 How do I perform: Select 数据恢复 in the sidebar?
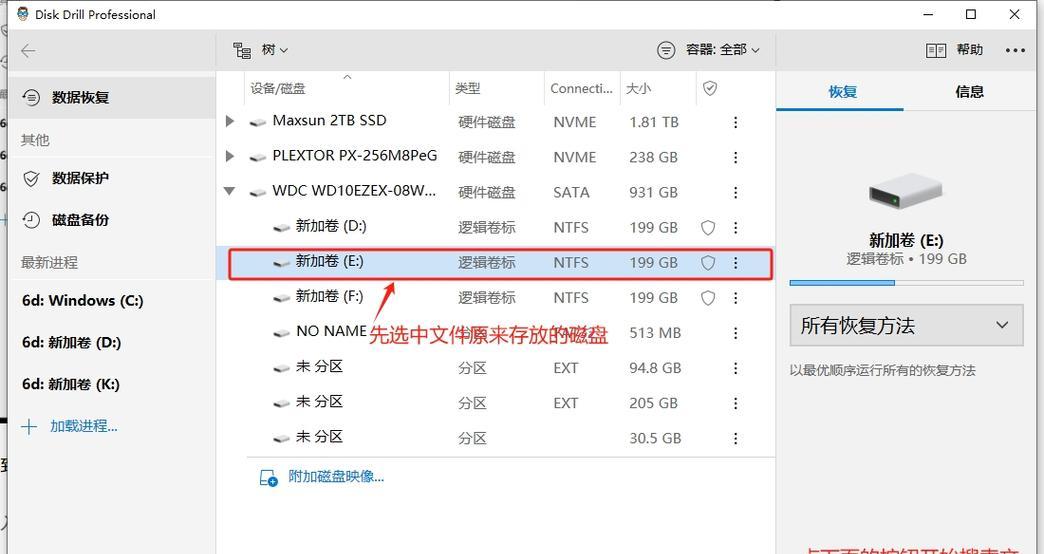tap(112, 98)
